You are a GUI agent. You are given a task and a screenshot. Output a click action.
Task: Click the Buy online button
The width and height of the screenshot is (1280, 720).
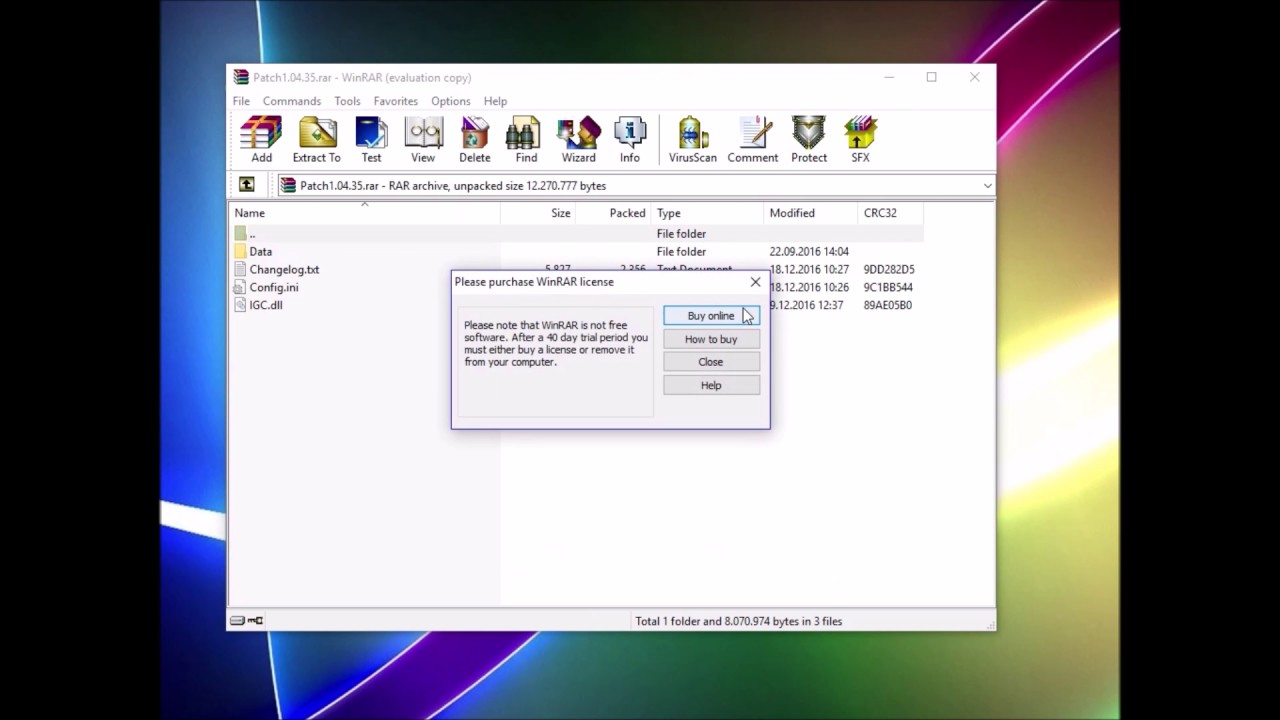pyautogui.click(x=711, y=316)
